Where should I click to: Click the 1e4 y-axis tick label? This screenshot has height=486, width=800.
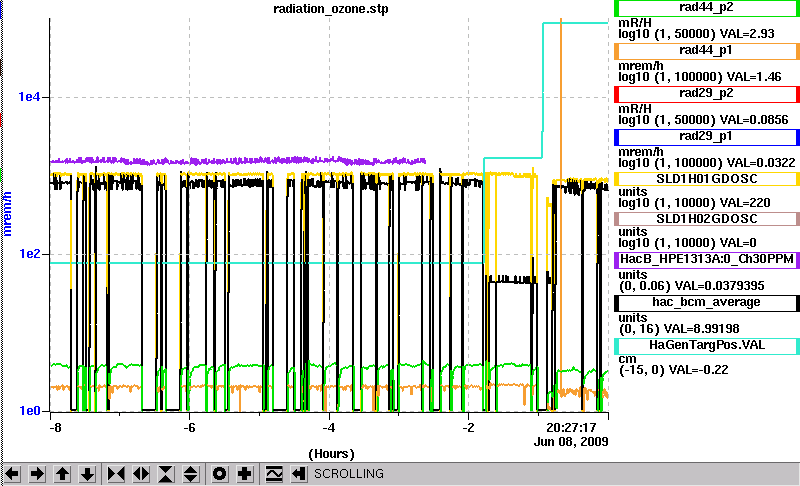30,97
